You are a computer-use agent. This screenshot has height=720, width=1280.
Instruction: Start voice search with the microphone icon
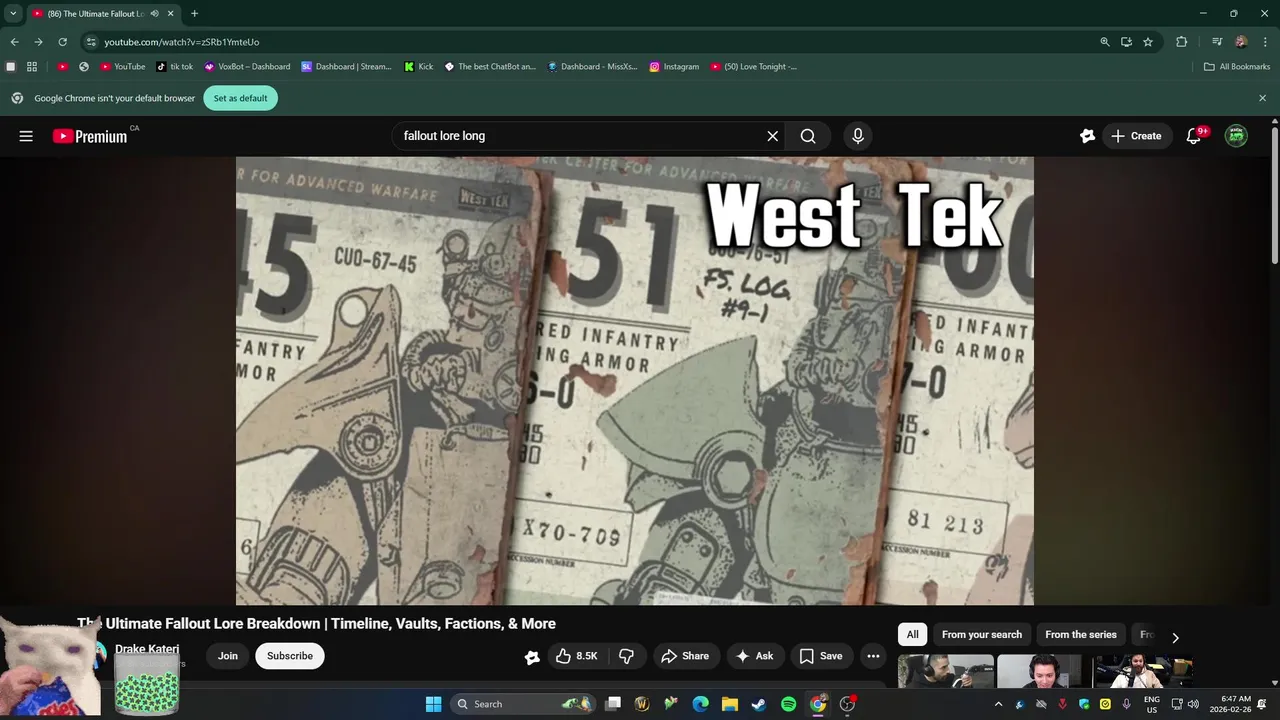tap(857, 136)
